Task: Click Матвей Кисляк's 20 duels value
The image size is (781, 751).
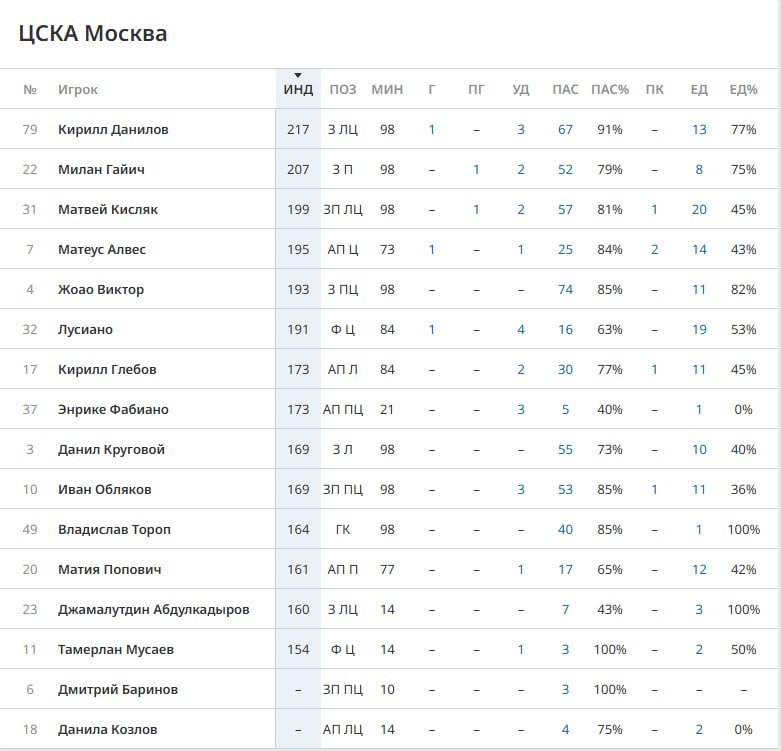Action: pos(699,209)
